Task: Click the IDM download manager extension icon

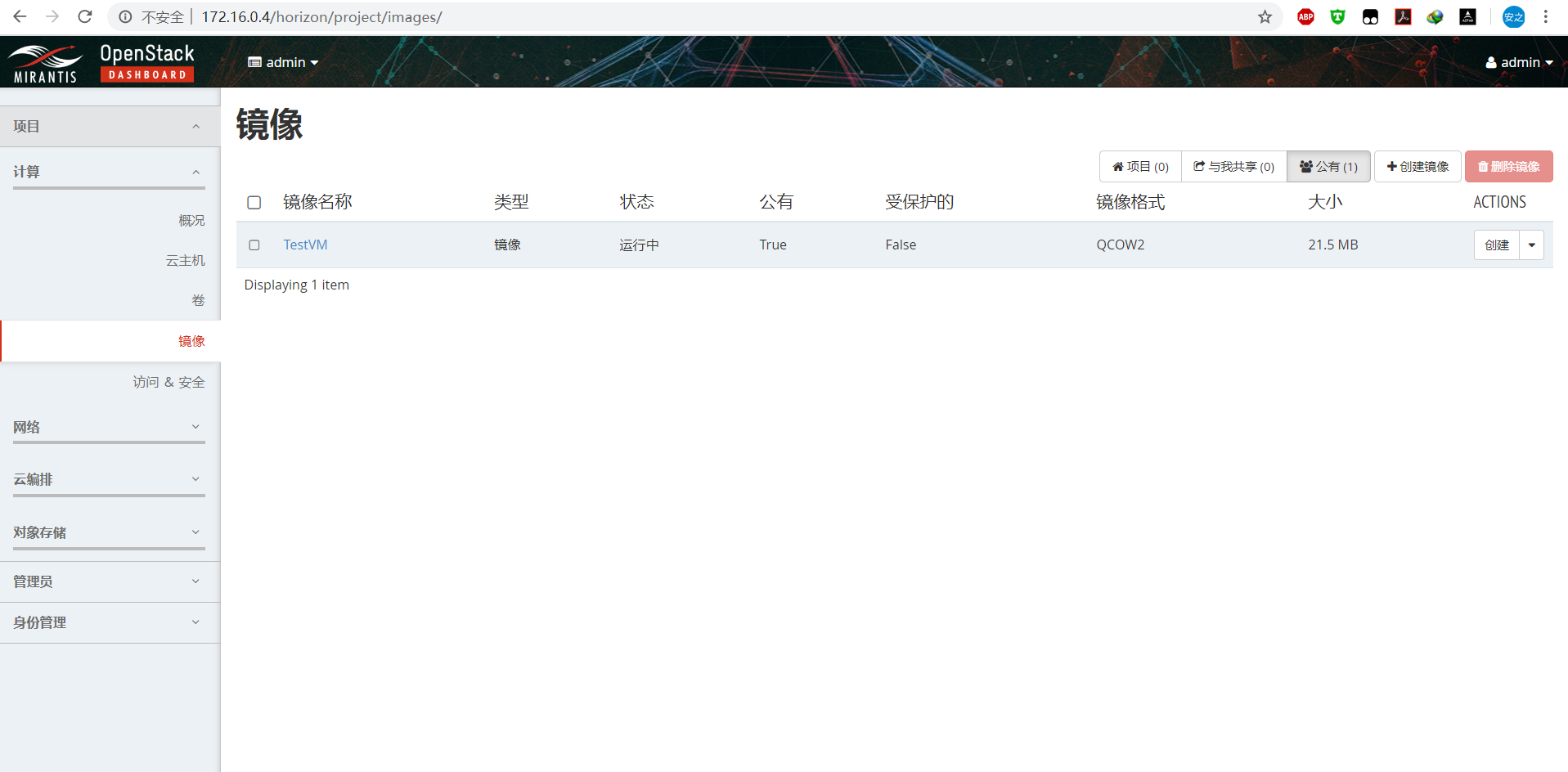Action: coord(1435,16)
